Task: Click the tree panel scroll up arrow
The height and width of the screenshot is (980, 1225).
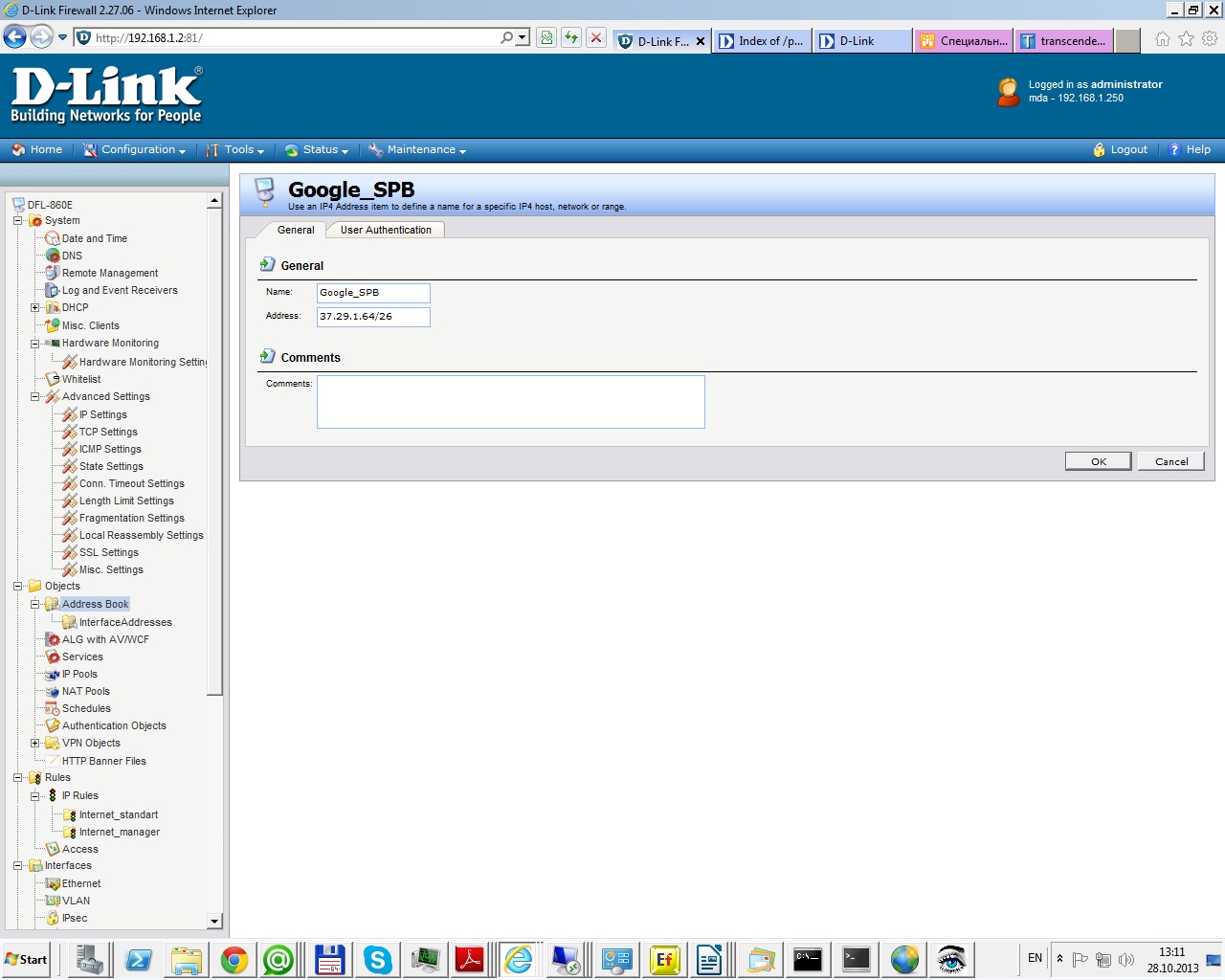Action: point(214,201)
